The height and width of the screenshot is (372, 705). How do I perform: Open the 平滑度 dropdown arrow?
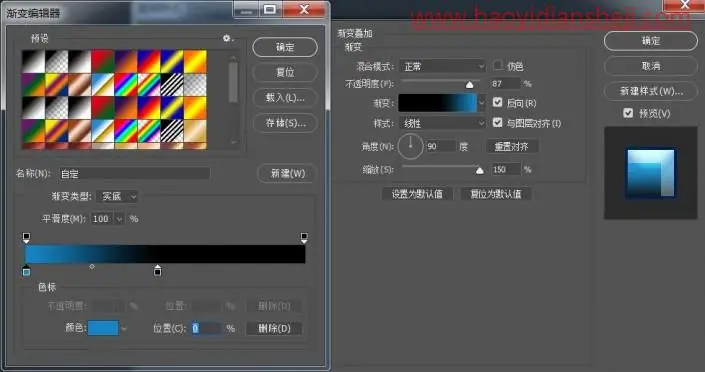click(120, 219)
